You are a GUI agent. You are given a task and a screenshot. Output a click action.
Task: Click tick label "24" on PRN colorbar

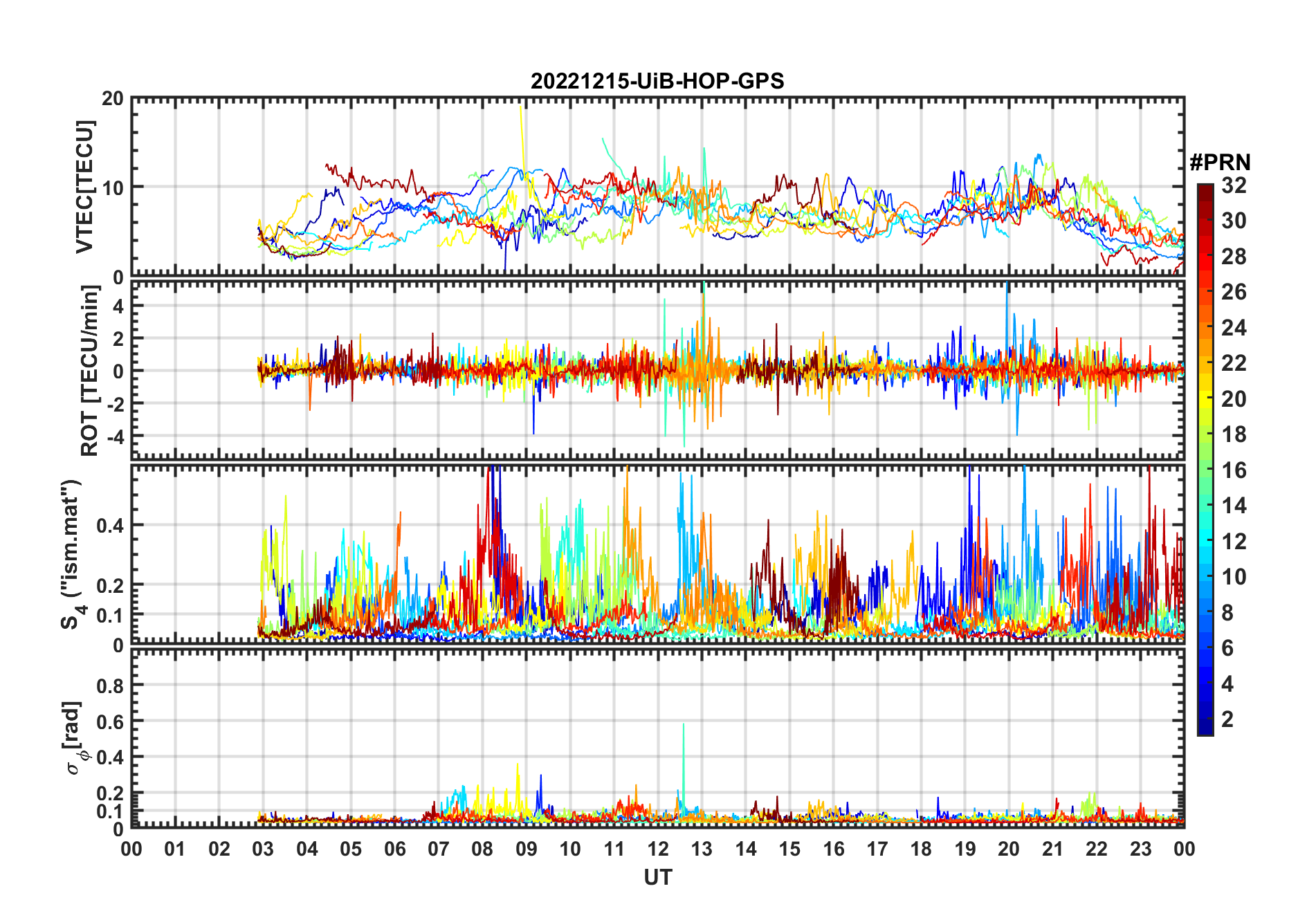point(1234,327)
